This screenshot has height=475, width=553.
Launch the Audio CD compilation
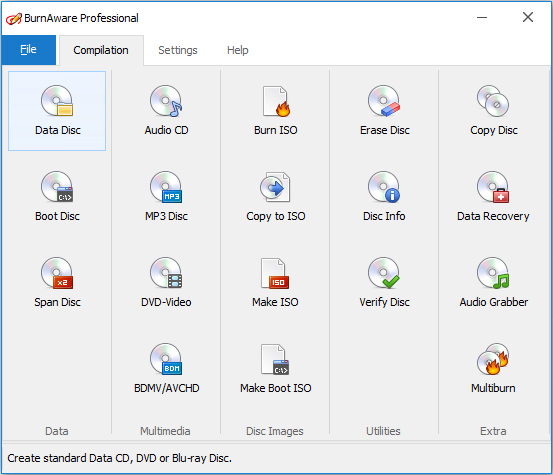(166, 111)
